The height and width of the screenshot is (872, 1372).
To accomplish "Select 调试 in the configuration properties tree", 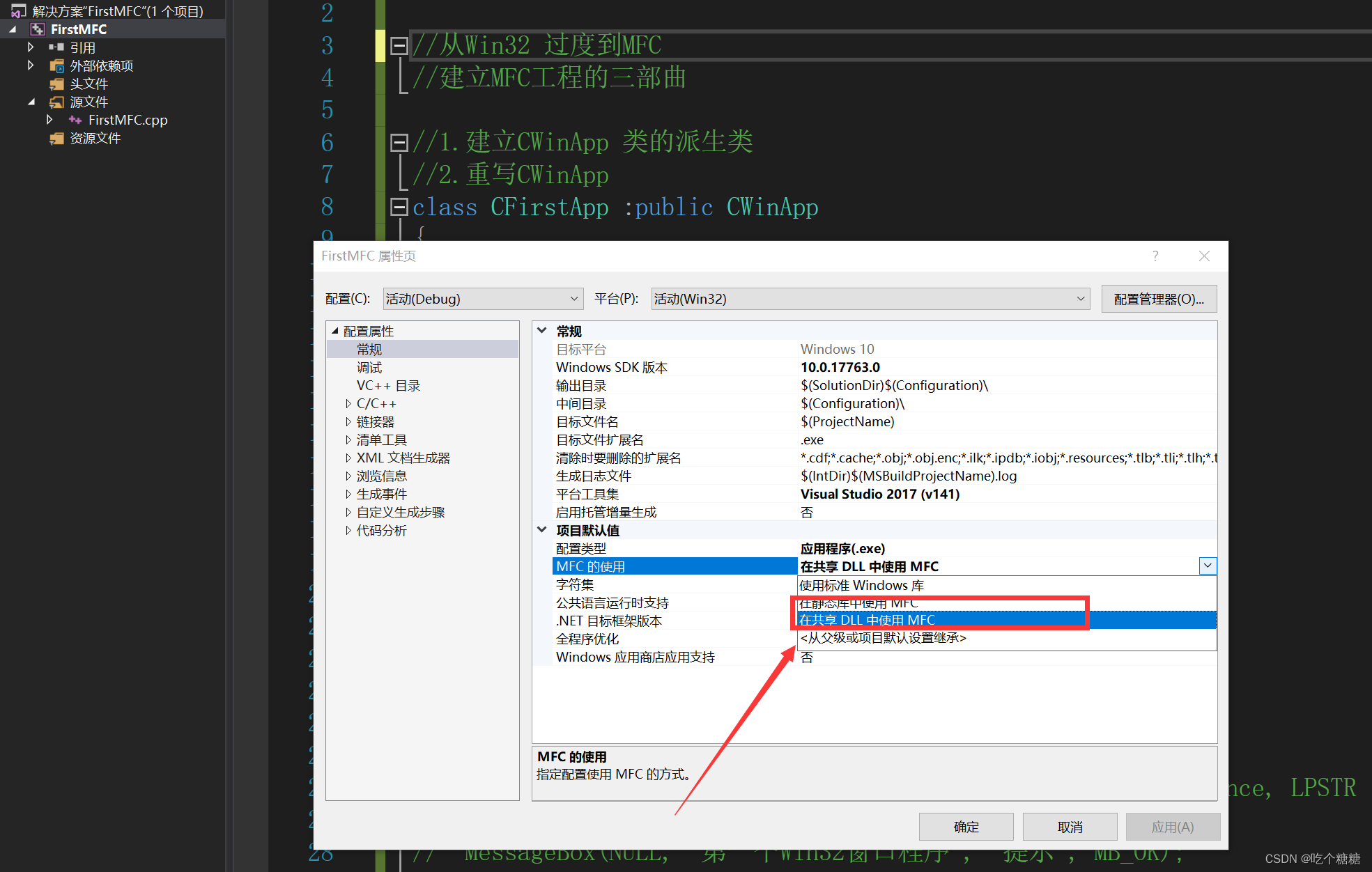I will tap(369, 367).
